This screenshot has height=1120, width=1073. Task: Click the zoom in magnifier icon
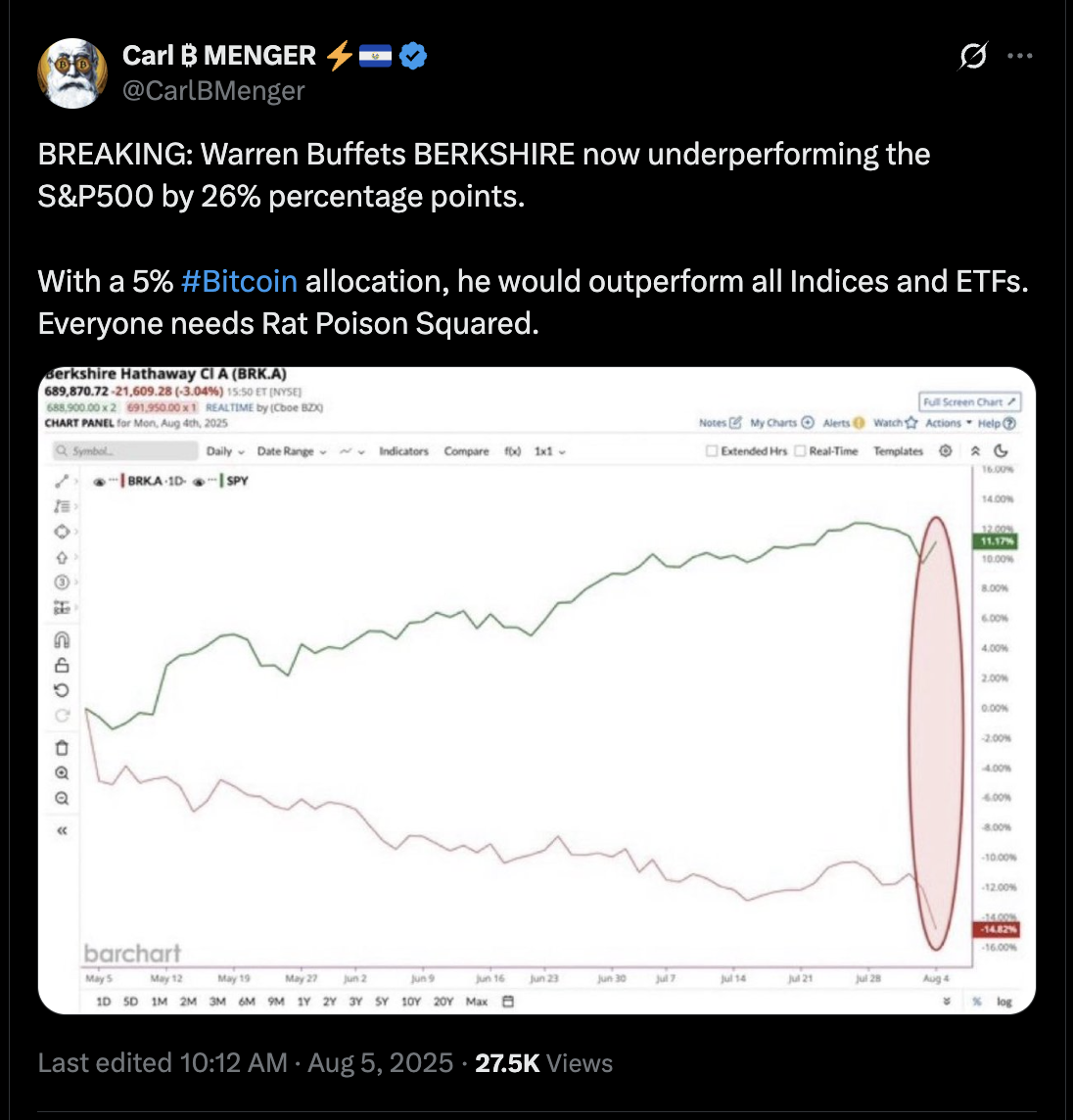(x=62, y=773)
